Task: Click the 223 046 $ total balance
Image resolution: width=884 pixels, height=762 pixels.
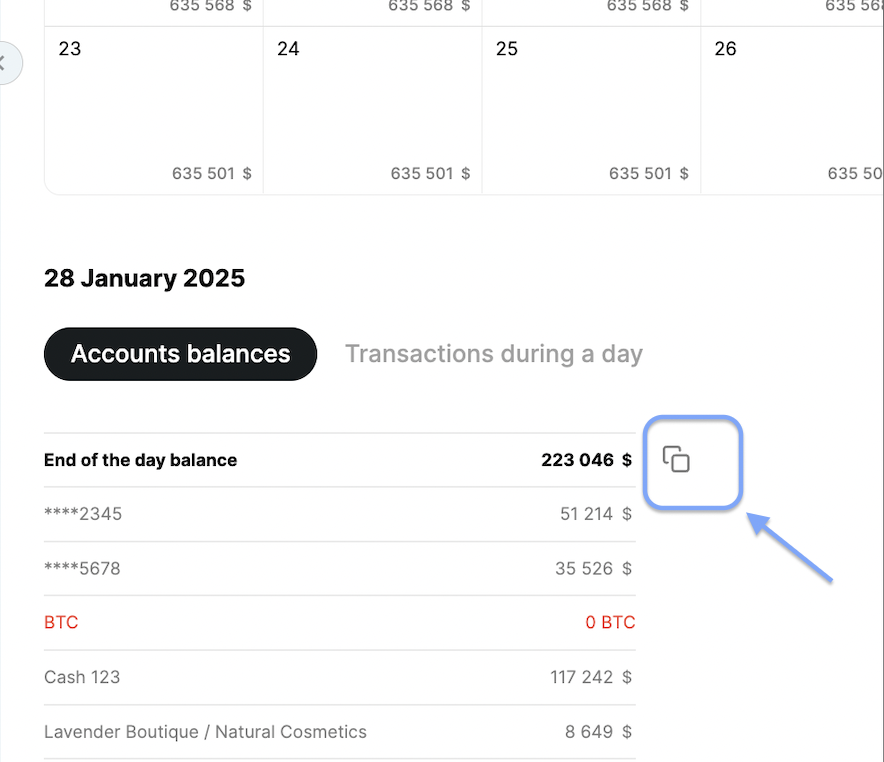Action: tap(586, 460)
